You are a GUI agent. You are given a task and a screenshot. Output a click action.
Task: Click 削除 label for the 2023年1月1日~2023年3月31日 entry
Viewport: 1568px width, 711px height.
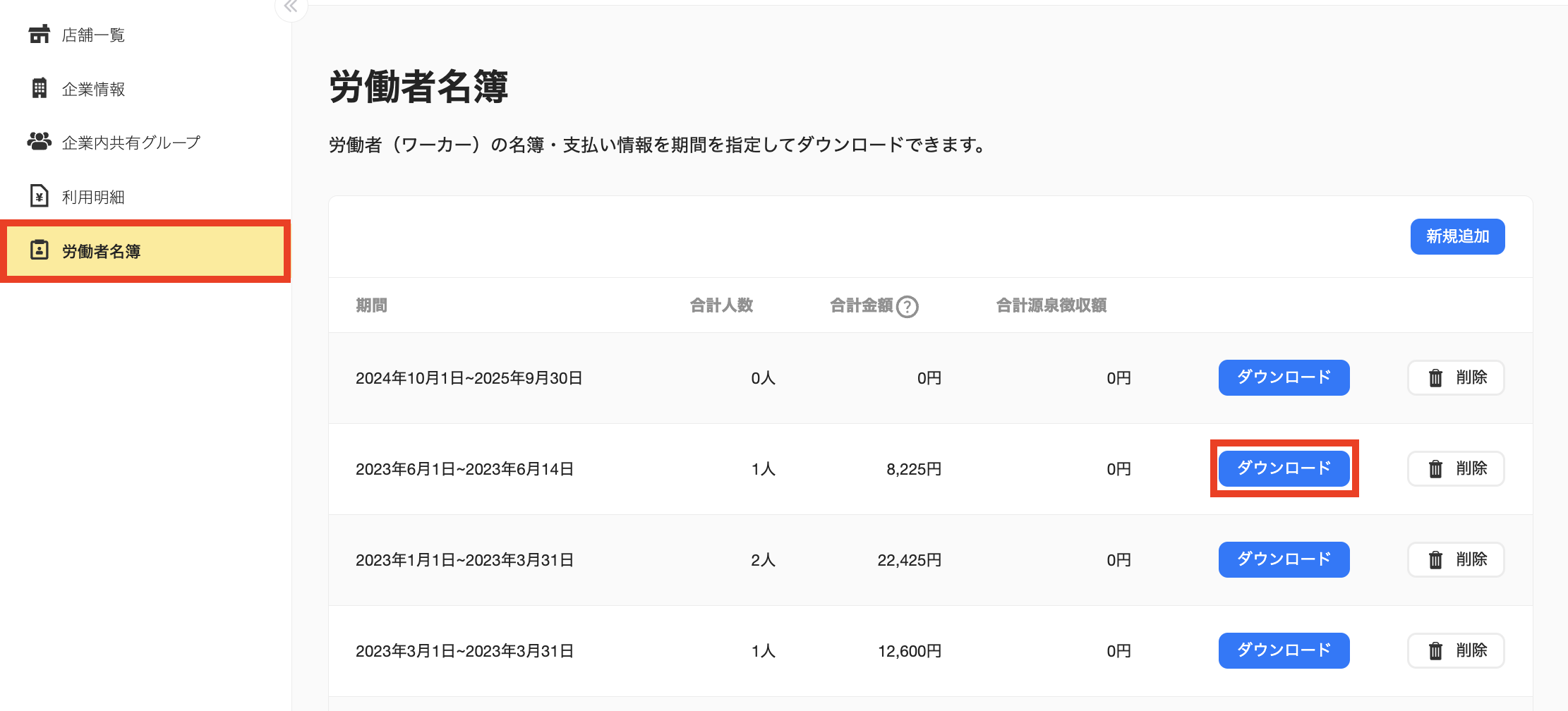click(1471, 559)
